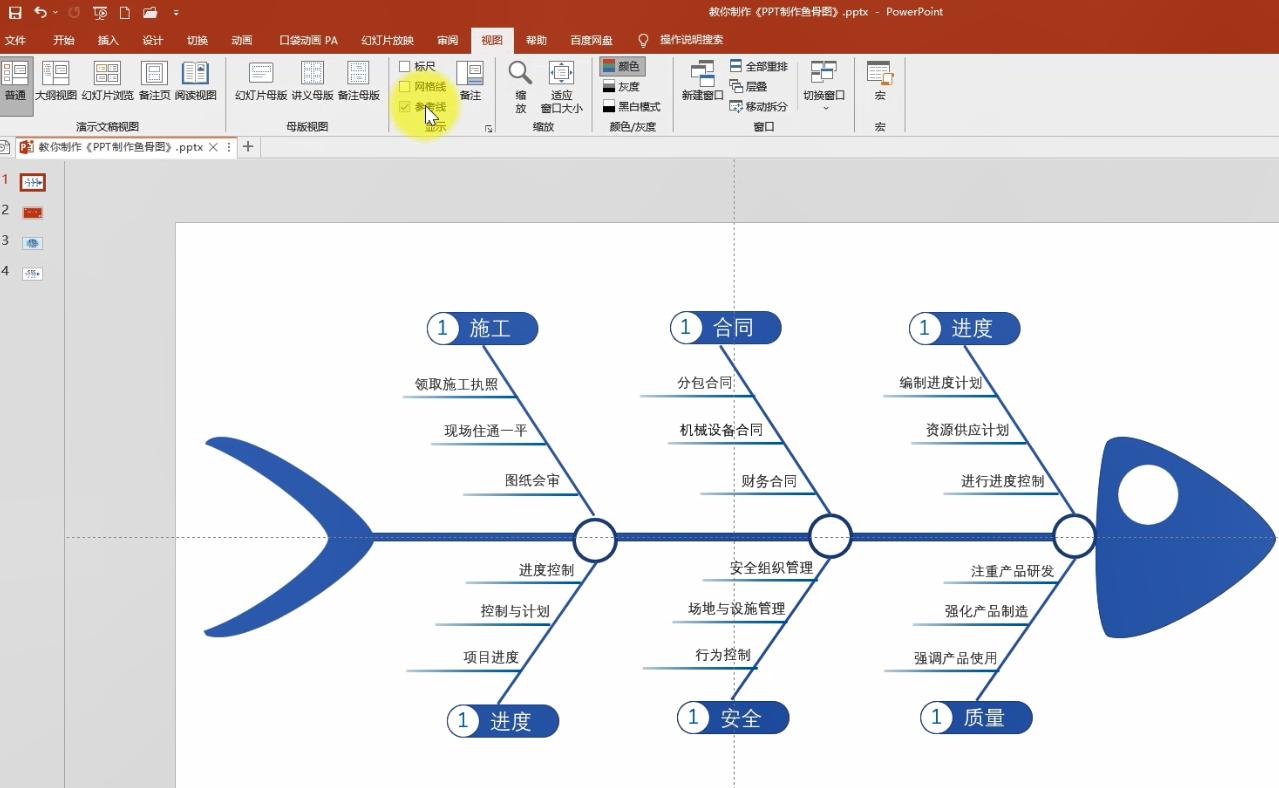Add a new document tab with plus
Image resolution: width=1279 pixels, height=788 pixels.
tap(248, 147)
